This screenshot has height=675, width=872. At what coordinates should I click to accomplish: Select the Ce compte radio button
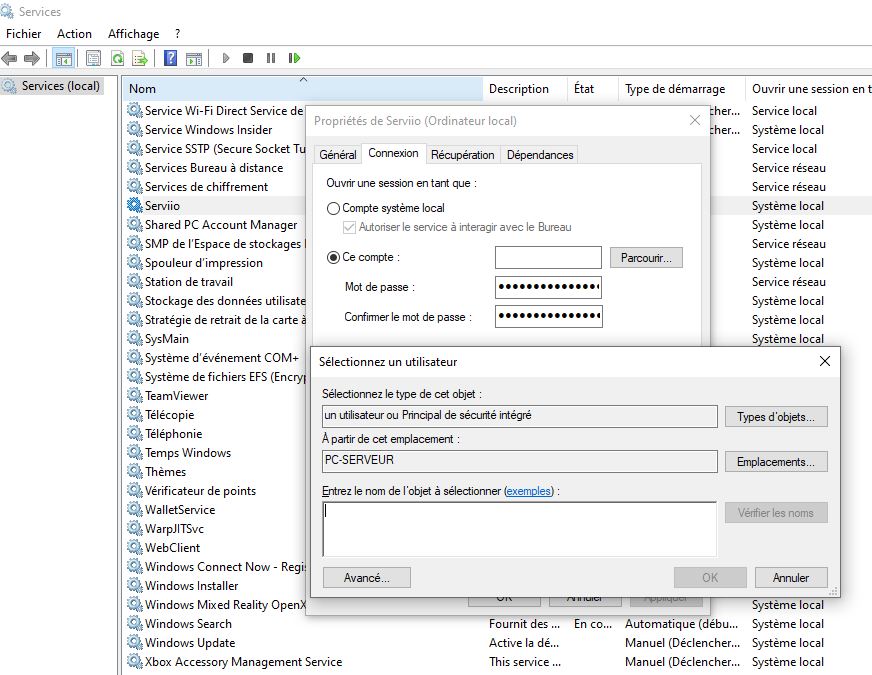[x=333, y=258]
